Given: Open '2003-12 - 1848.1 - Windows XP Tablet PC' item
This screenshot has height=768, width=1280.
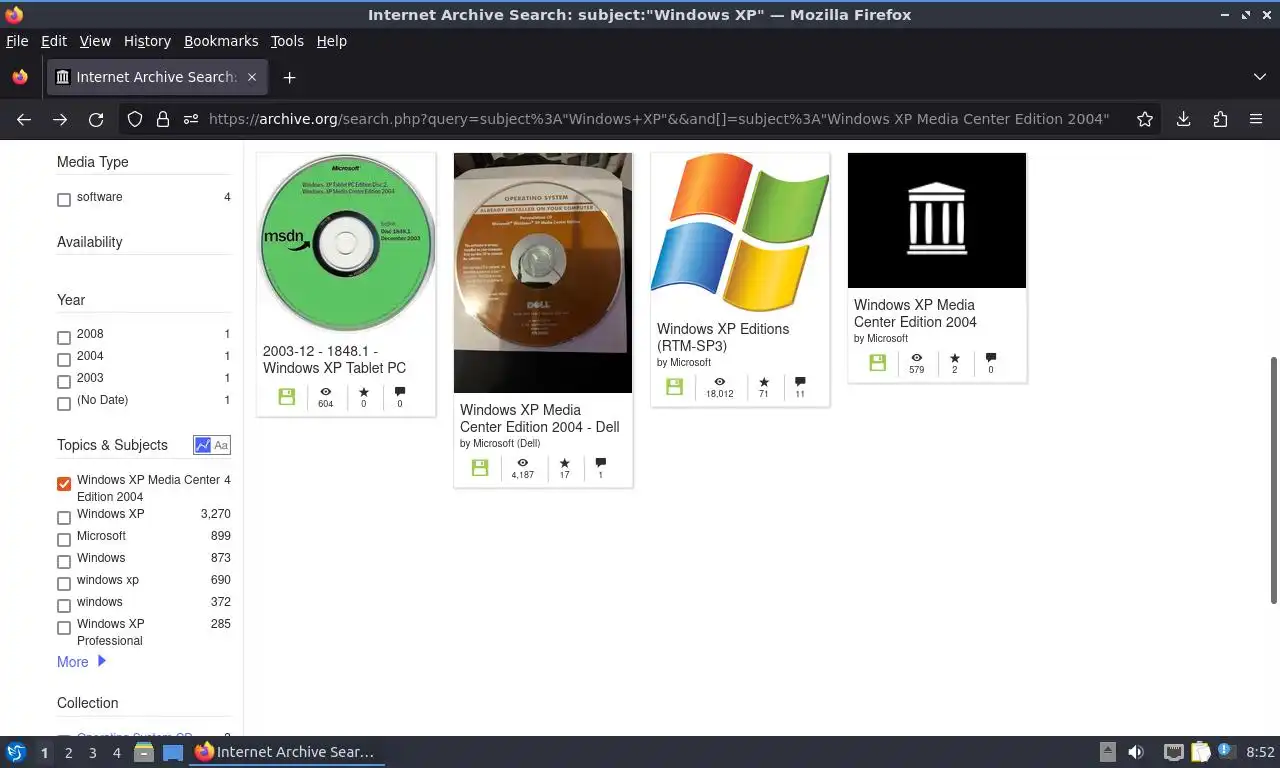Looking at the screenshot, I should pyautogui.click(x=334, y=360).
